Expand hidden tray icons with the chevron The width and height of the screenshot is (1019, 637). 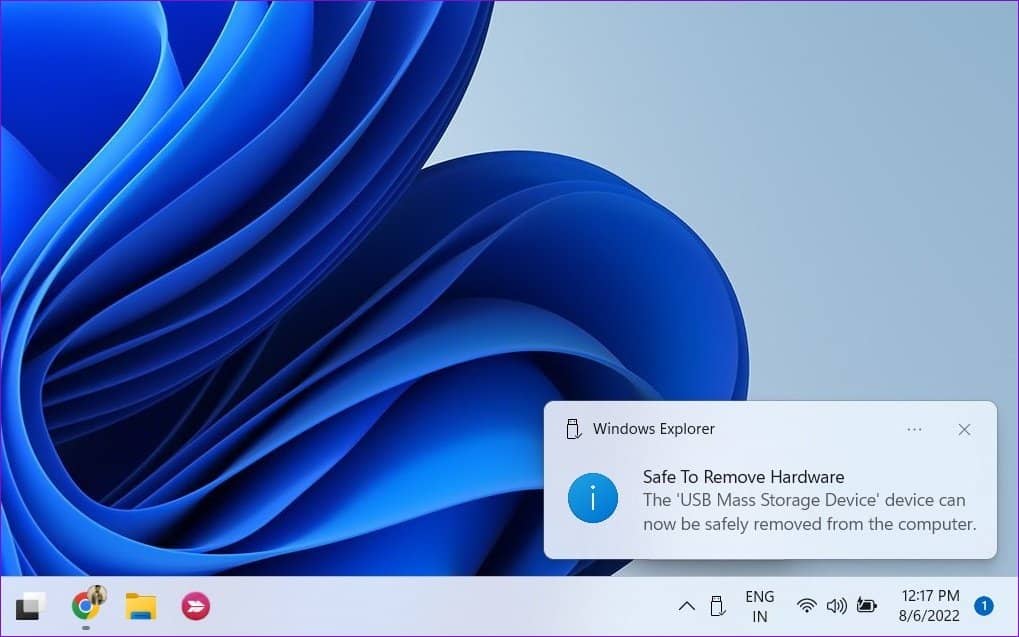coord(686,606)
